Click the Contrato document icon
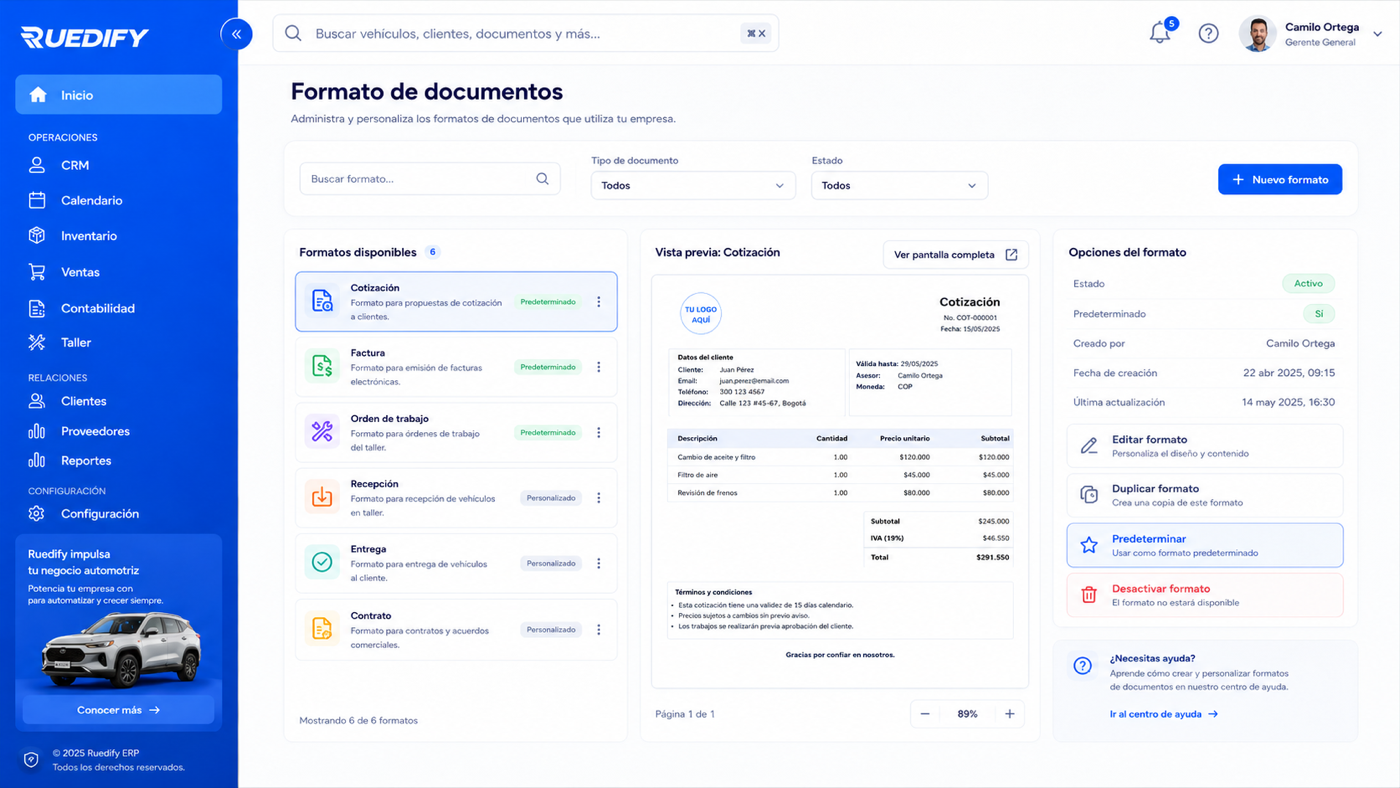 (322, 629)
